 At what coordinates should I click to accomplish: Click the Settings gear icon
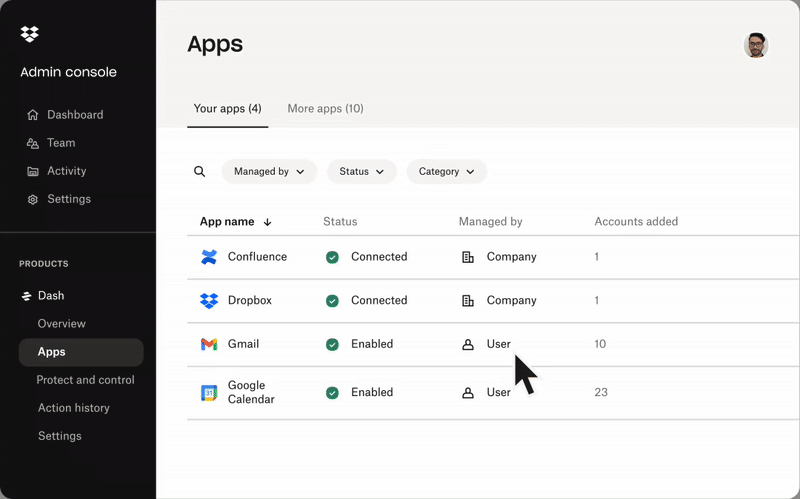(x=33, y=199)
